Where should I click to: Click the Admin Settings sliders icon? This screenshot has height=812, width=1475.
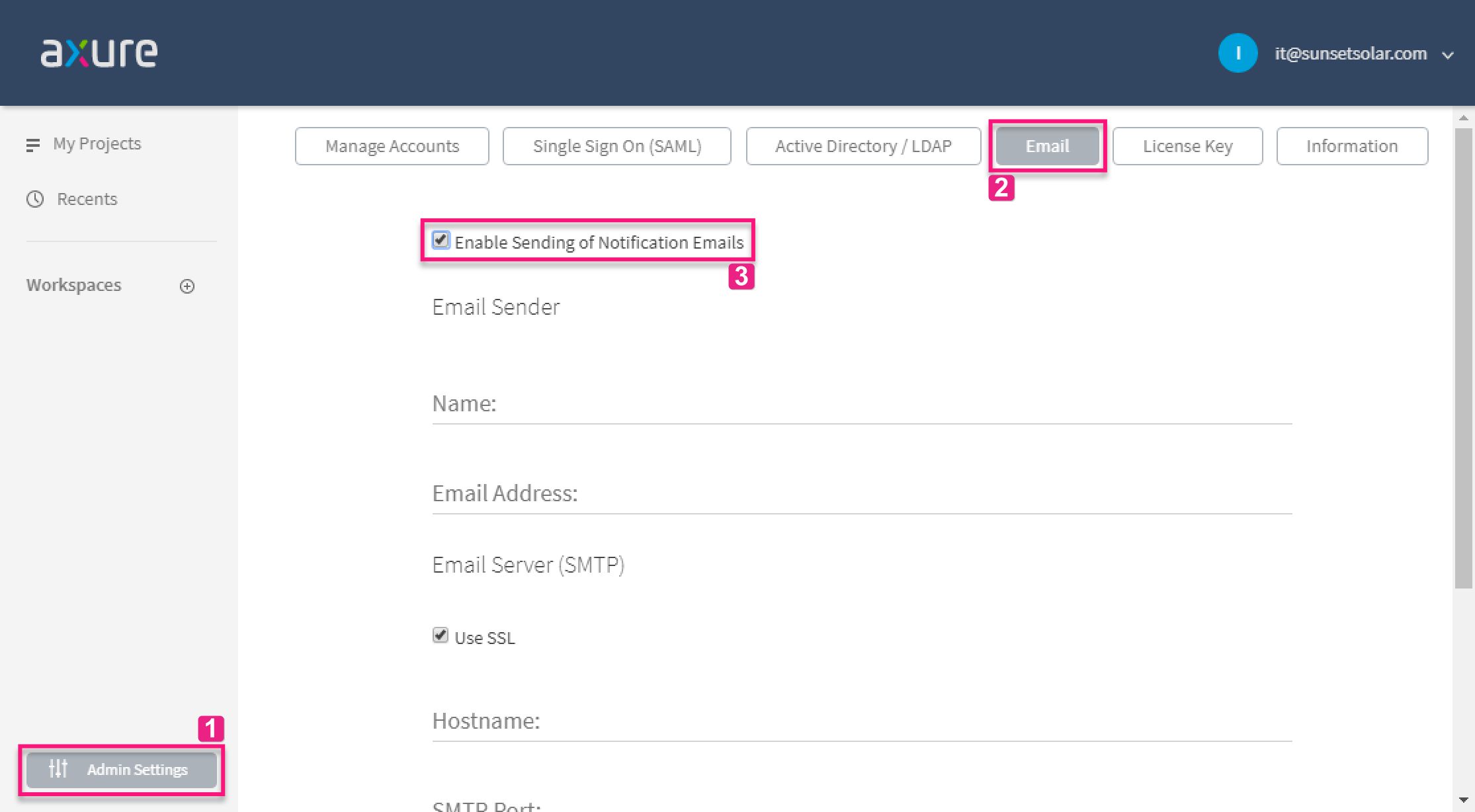point(58,769)
